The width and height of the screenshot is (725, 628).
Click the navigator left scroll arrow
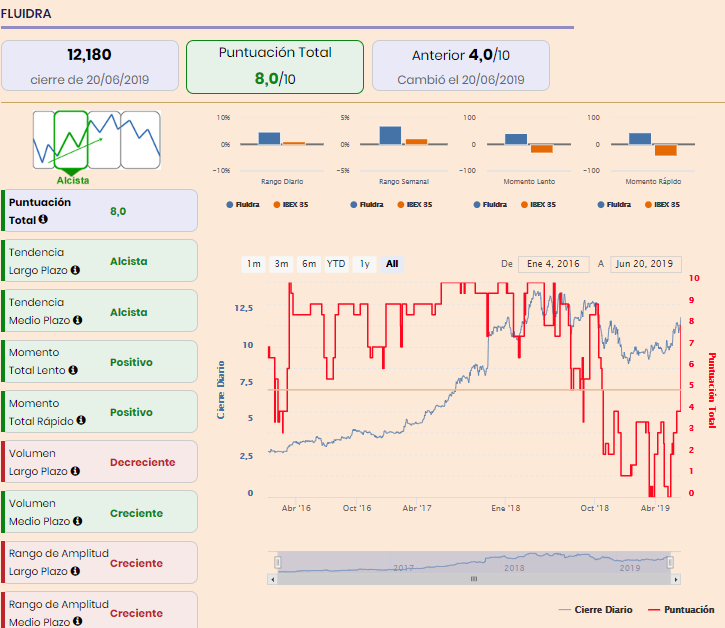point(272,579)
